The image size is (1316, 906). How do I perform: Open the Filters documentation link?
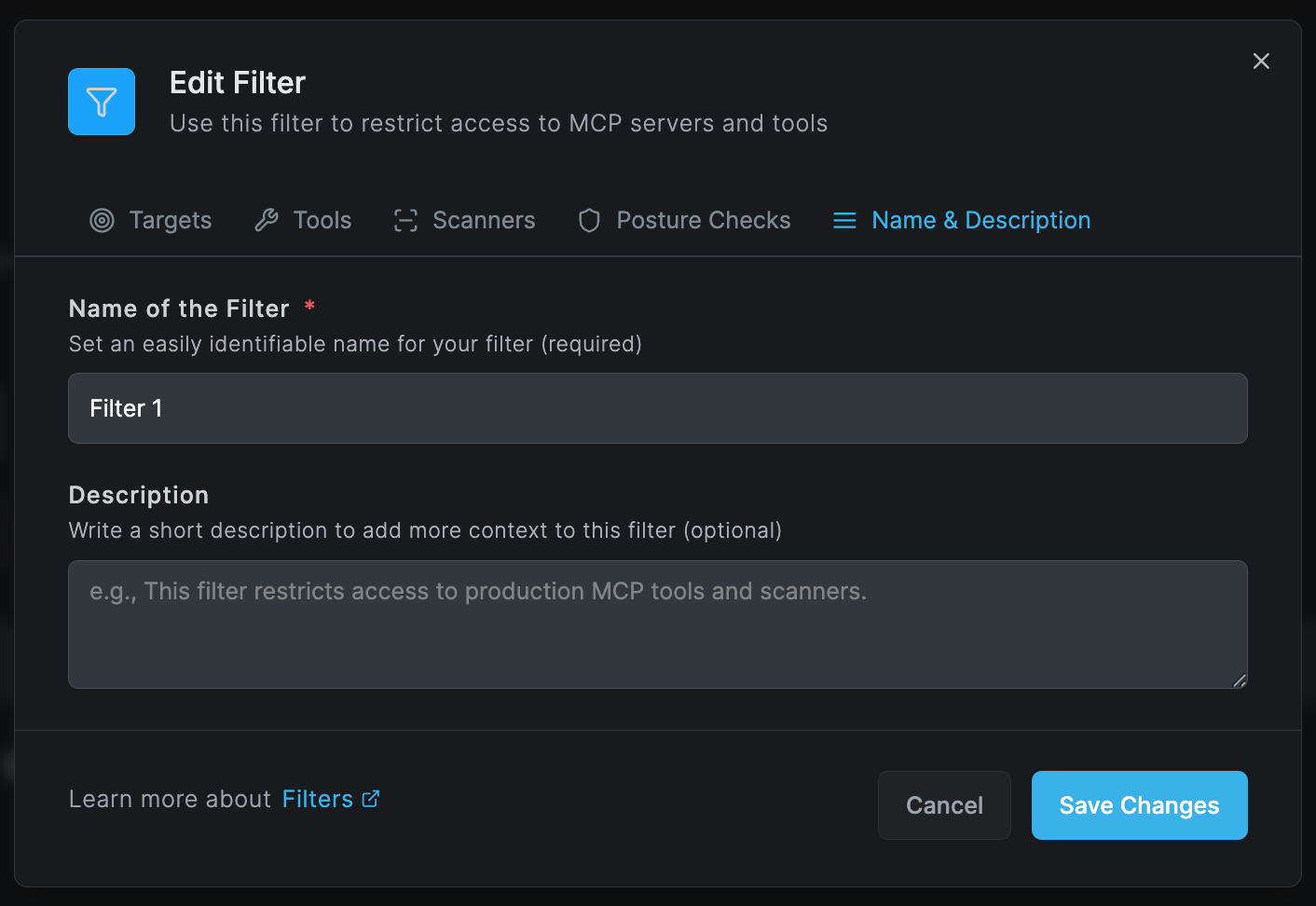(318, 799)
